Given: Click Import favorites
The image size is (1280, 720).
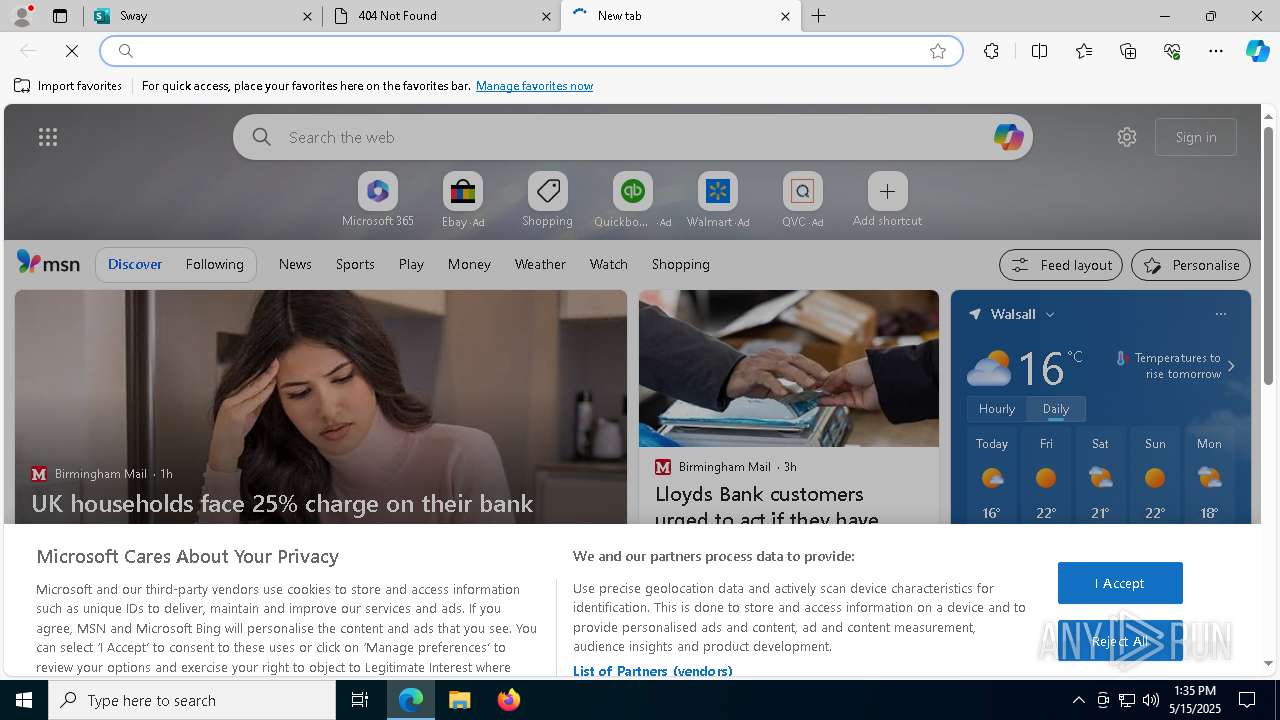Looking at the screenshot, I should (68, 86).
